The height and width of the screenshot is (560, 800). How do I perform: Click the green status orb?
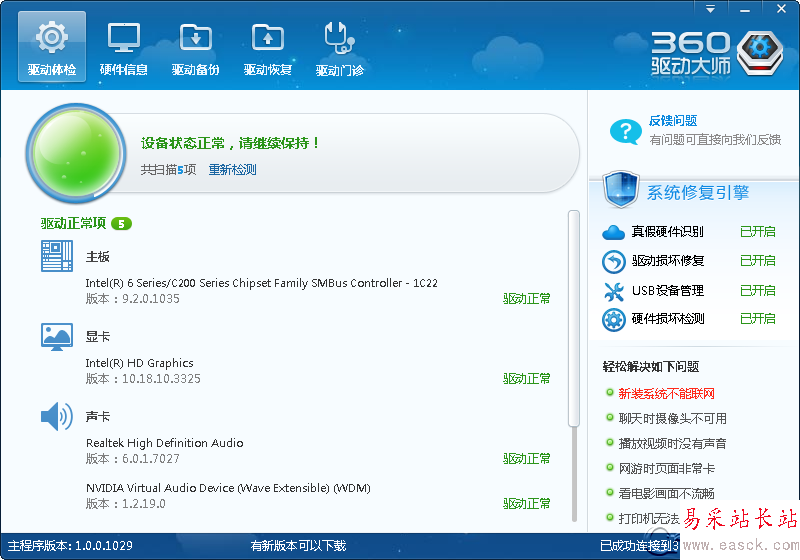(77, 152)
